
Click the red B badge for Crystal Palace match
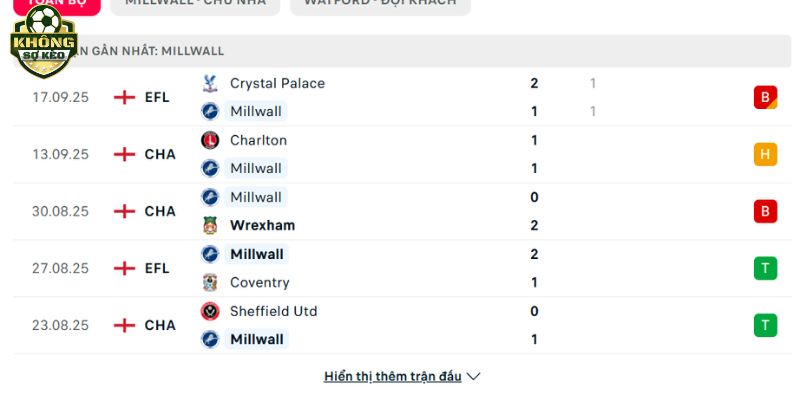coord(765,97)
